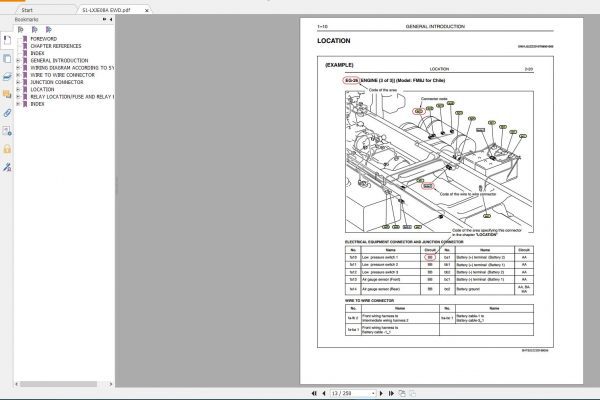The height and width of the screenshot is (400, 600).
Task: Open the Security lock panel icon
Action: [x=7, y=149]
